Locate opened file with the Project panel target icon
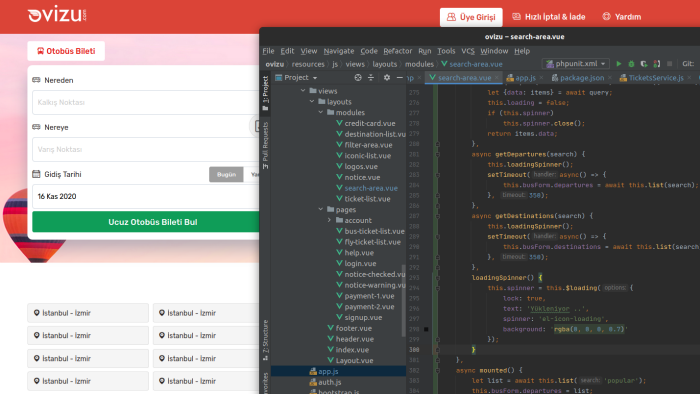The image size is (700, 394). (x=358, y=78)
